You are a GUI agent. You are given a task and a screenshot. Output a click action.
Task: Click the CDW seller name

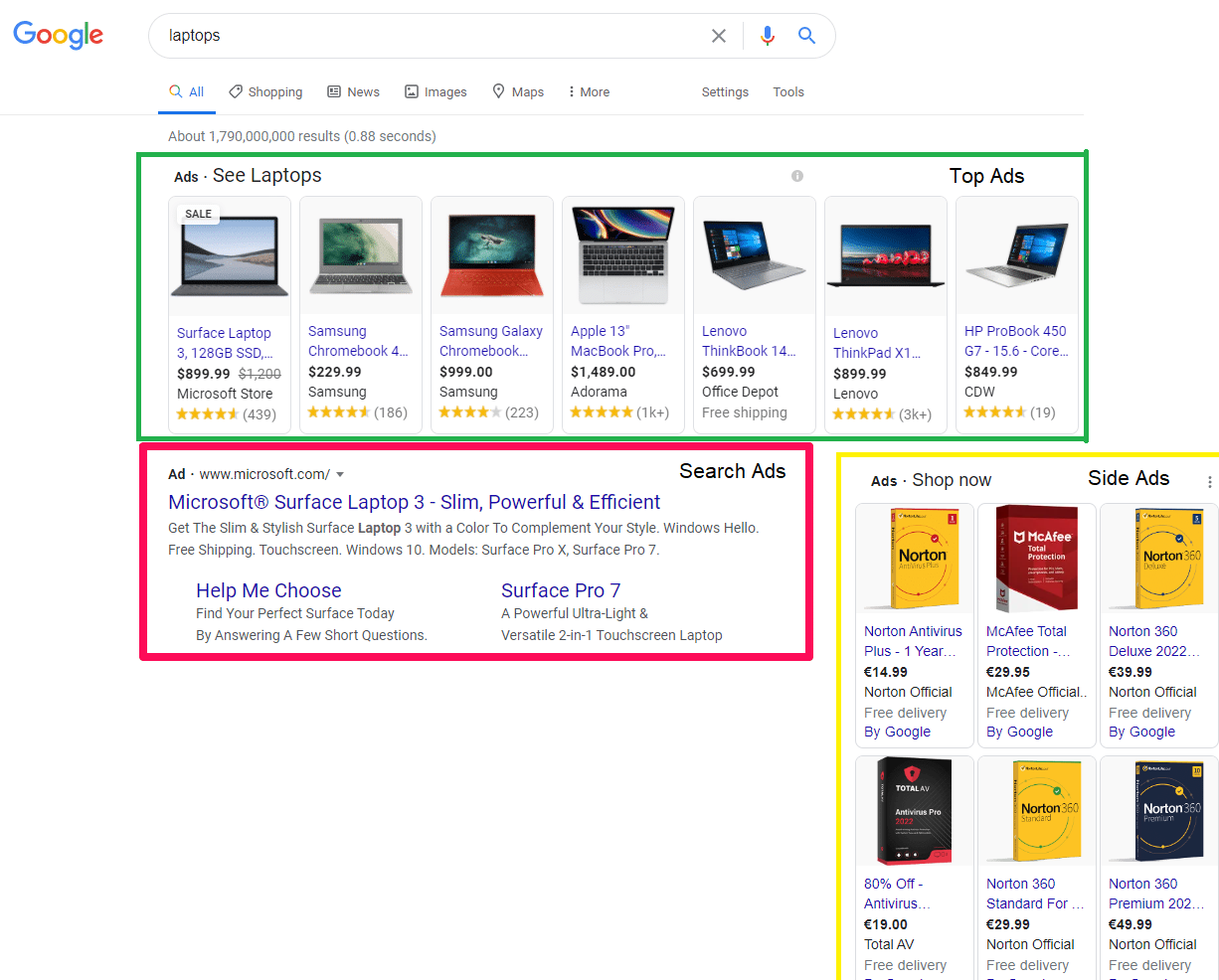[x=979, y=393]
